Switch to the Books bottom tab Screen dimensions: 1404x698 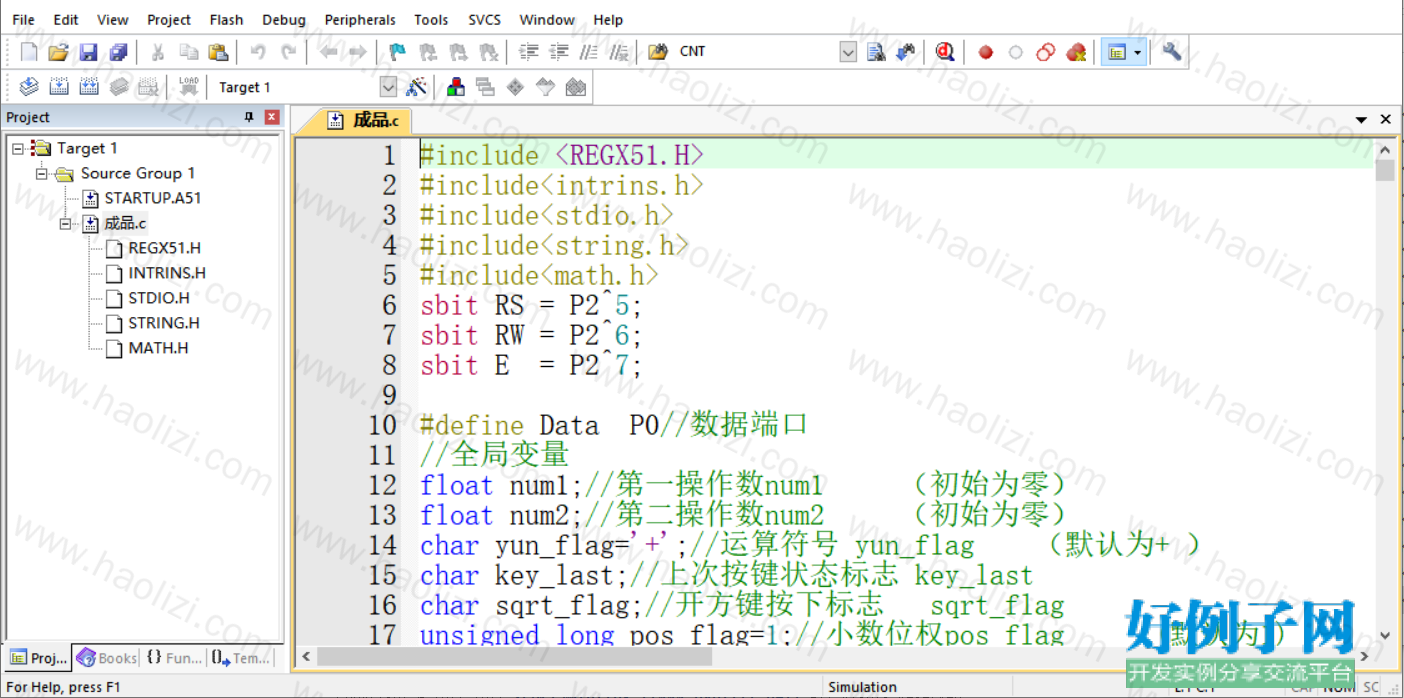click(107, 658)
